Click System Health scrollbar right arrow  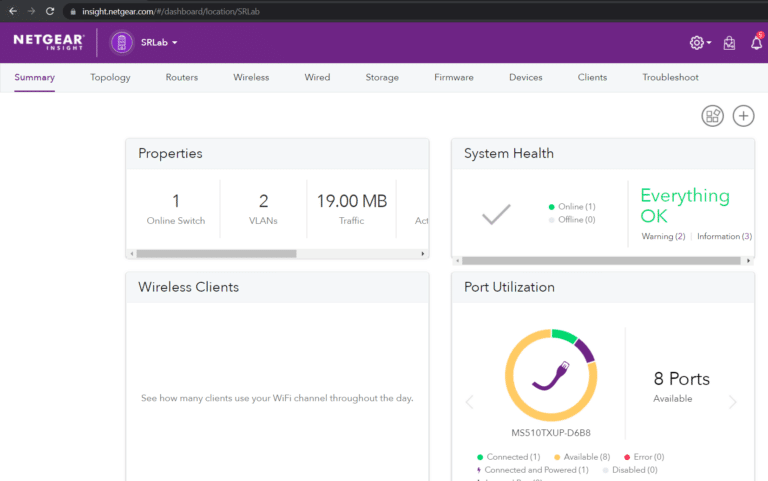pos(748,261)
